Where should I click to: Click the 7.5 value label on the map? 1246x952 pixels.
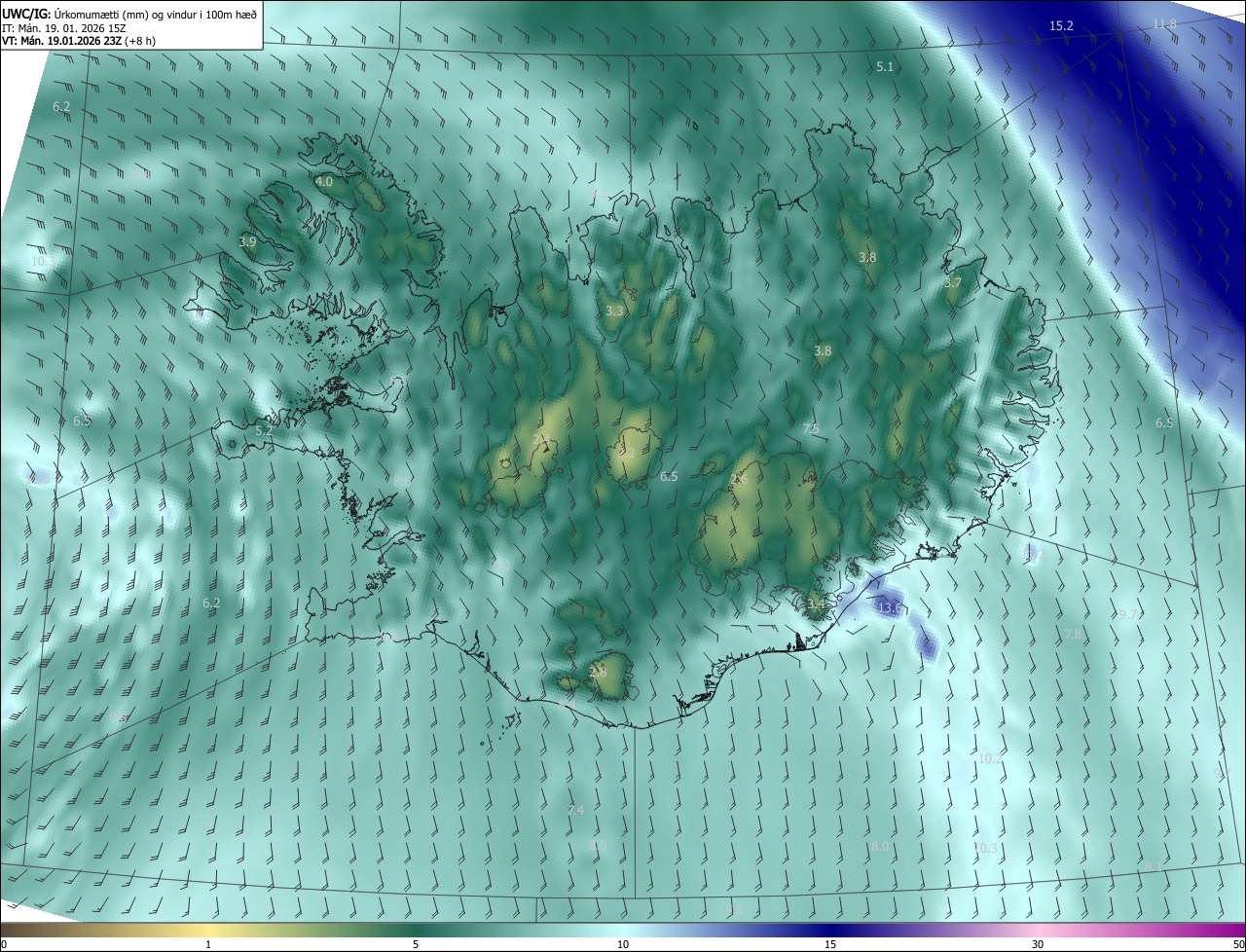point(811,428)
